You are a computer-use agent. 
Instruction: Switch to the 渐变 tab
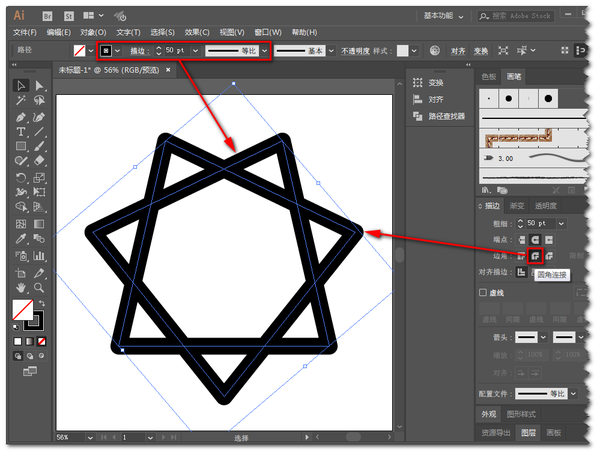[x=517, y=206]
